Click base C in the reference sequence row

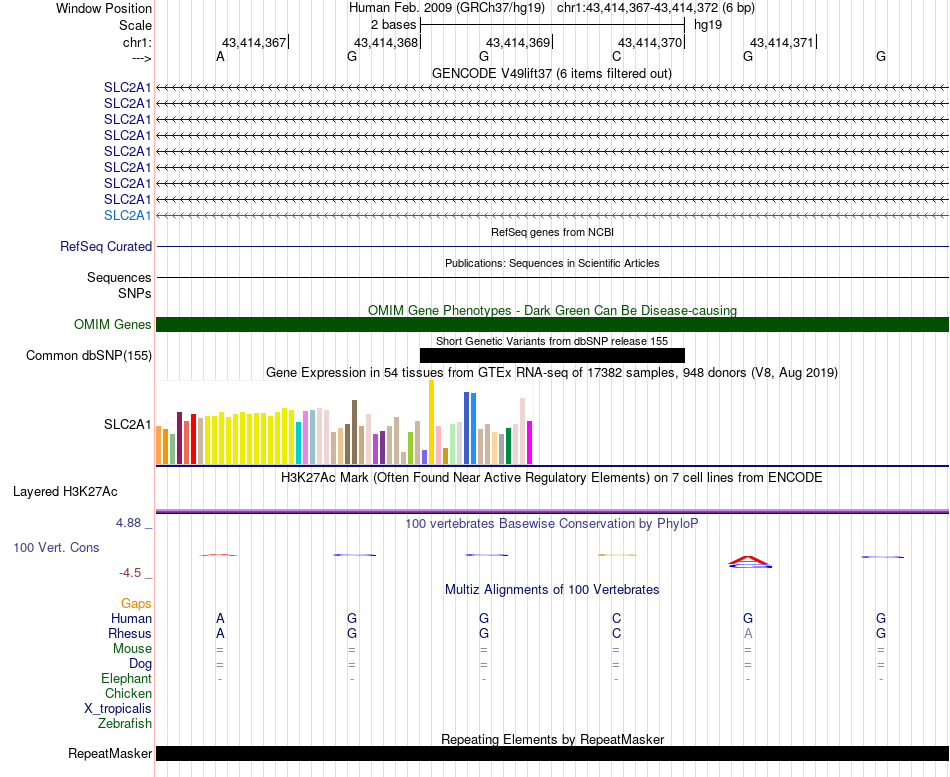(616, 56)
